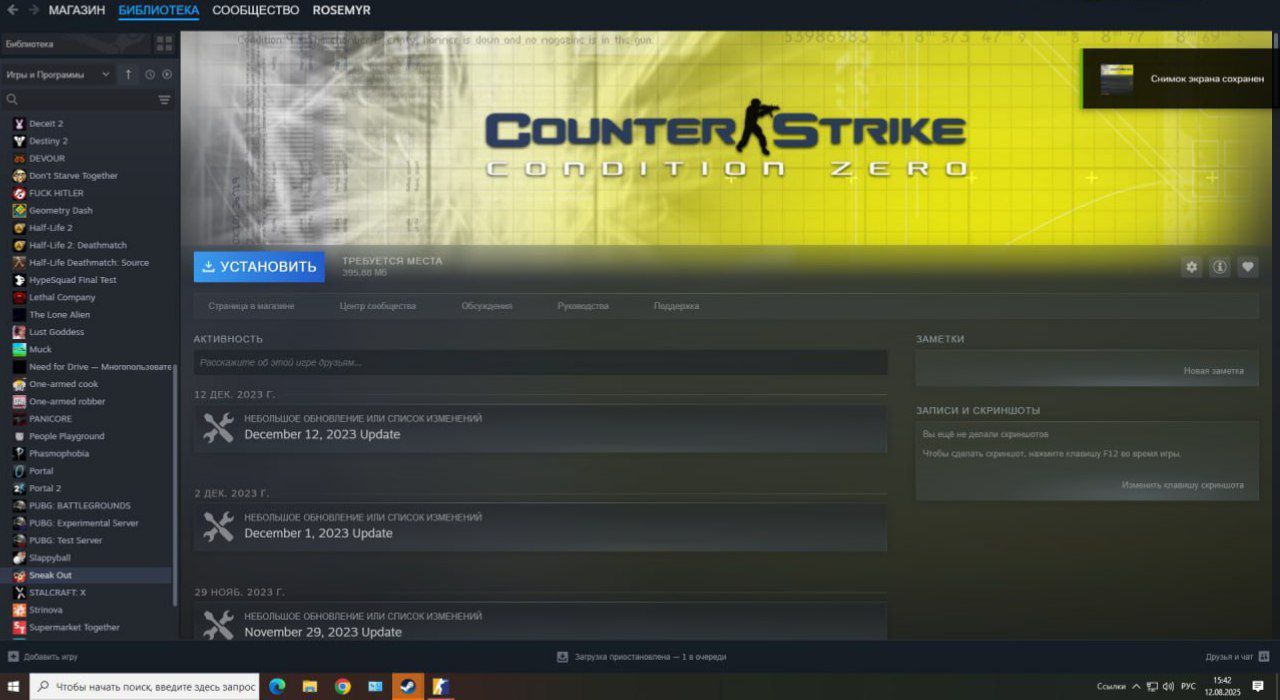Image resolution: width=1280 pixels, height=700 pixels.
Task: Open Google Chrome from taskbar
Action: point(342,686)
